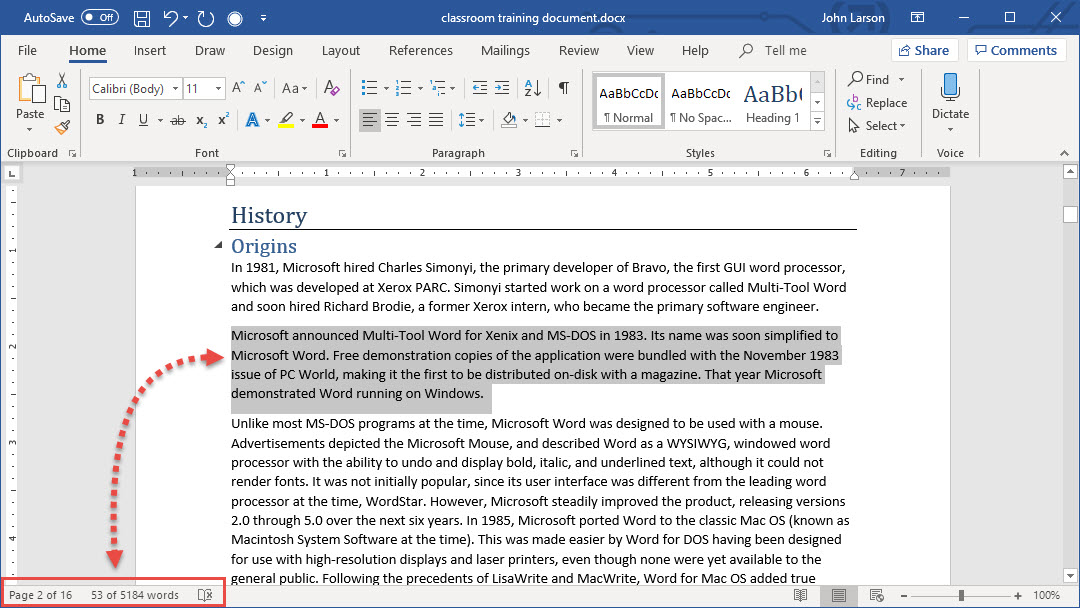Switch to the References tab
Viewport: 1080px width, 608px height.
[420, 51]
